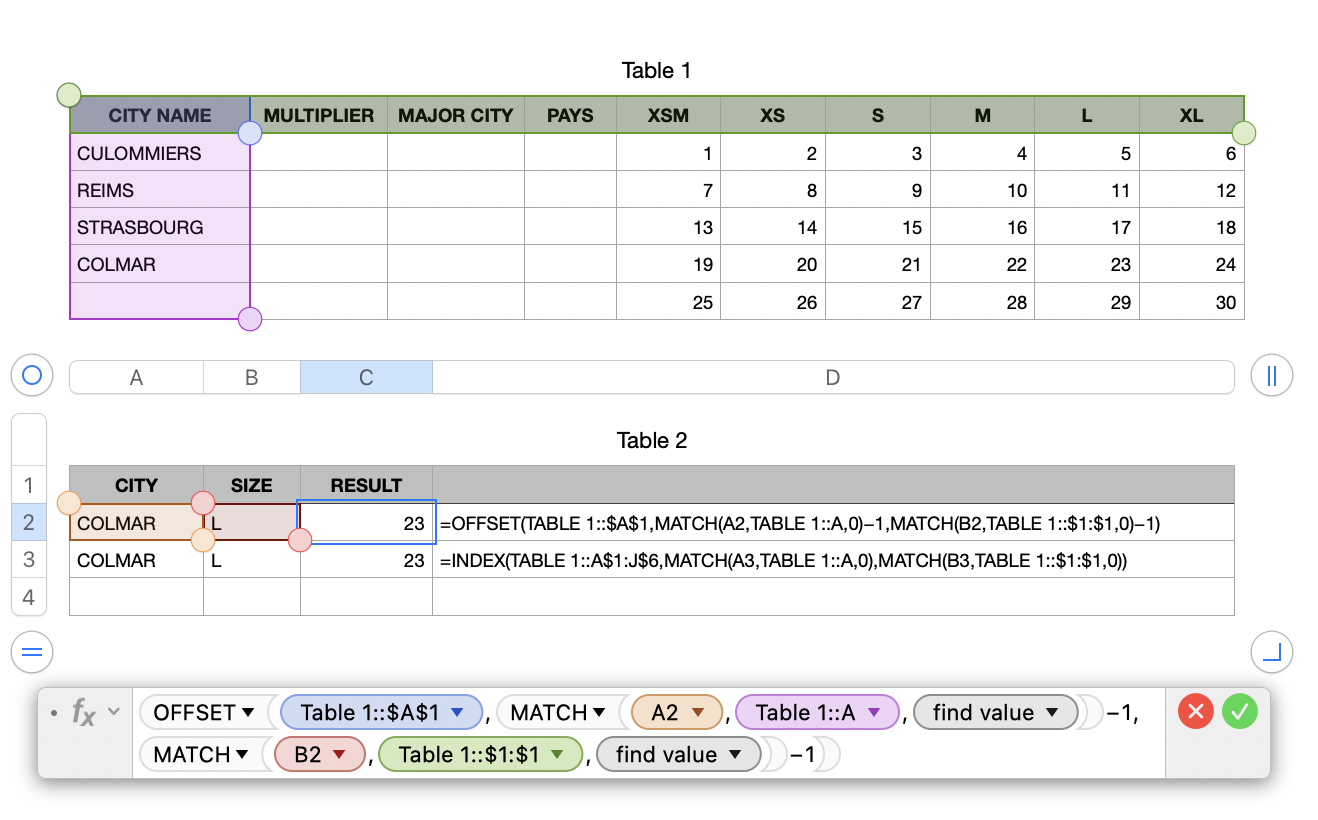Confirm the formula with the green checkmark
Screen dimensions: 1318x820
[1240, 712]
